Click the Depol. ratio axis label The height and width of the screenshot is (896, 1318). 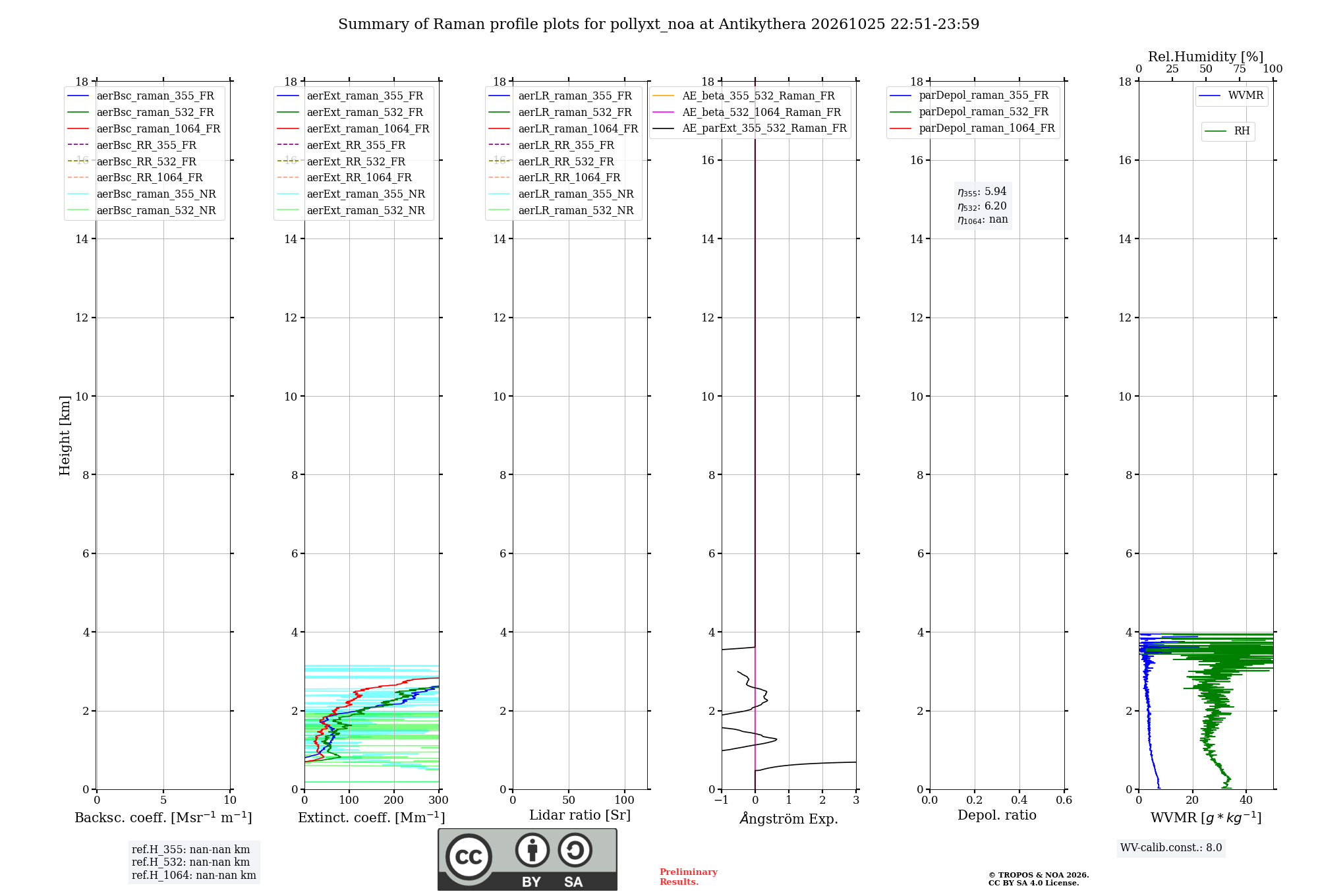[997, 816]
